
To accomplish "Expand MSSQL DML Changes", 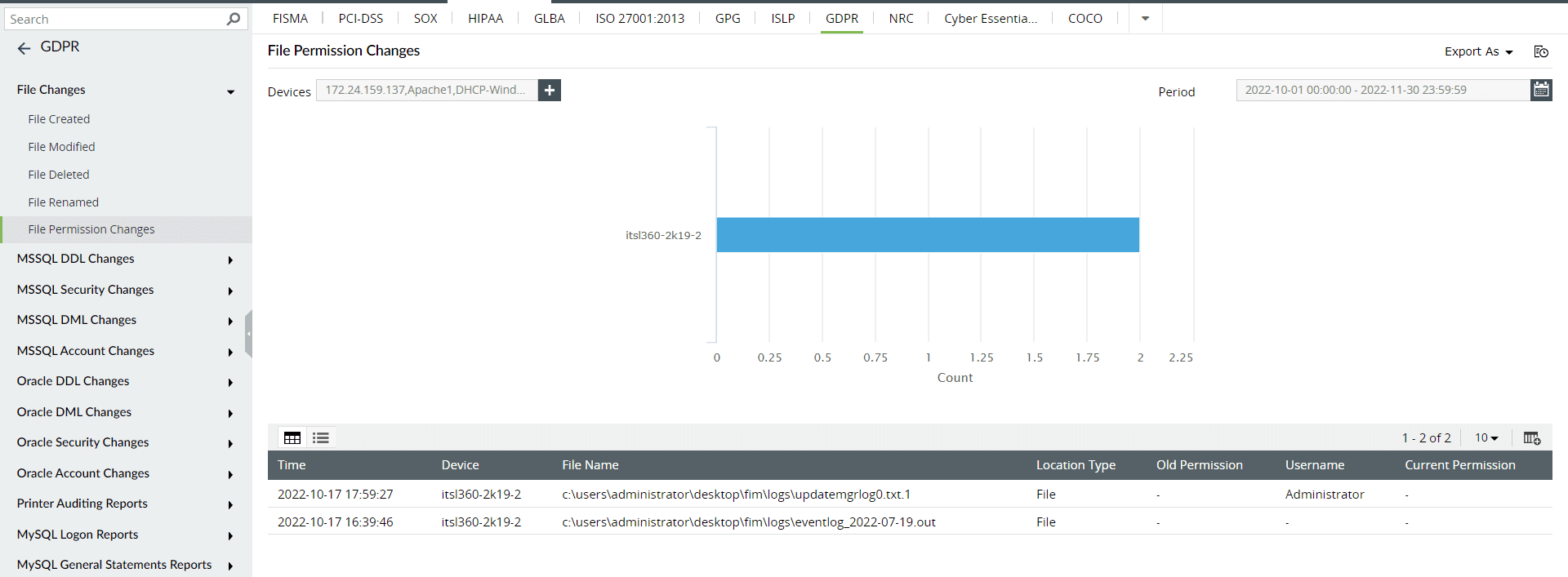I will [231, 322].
